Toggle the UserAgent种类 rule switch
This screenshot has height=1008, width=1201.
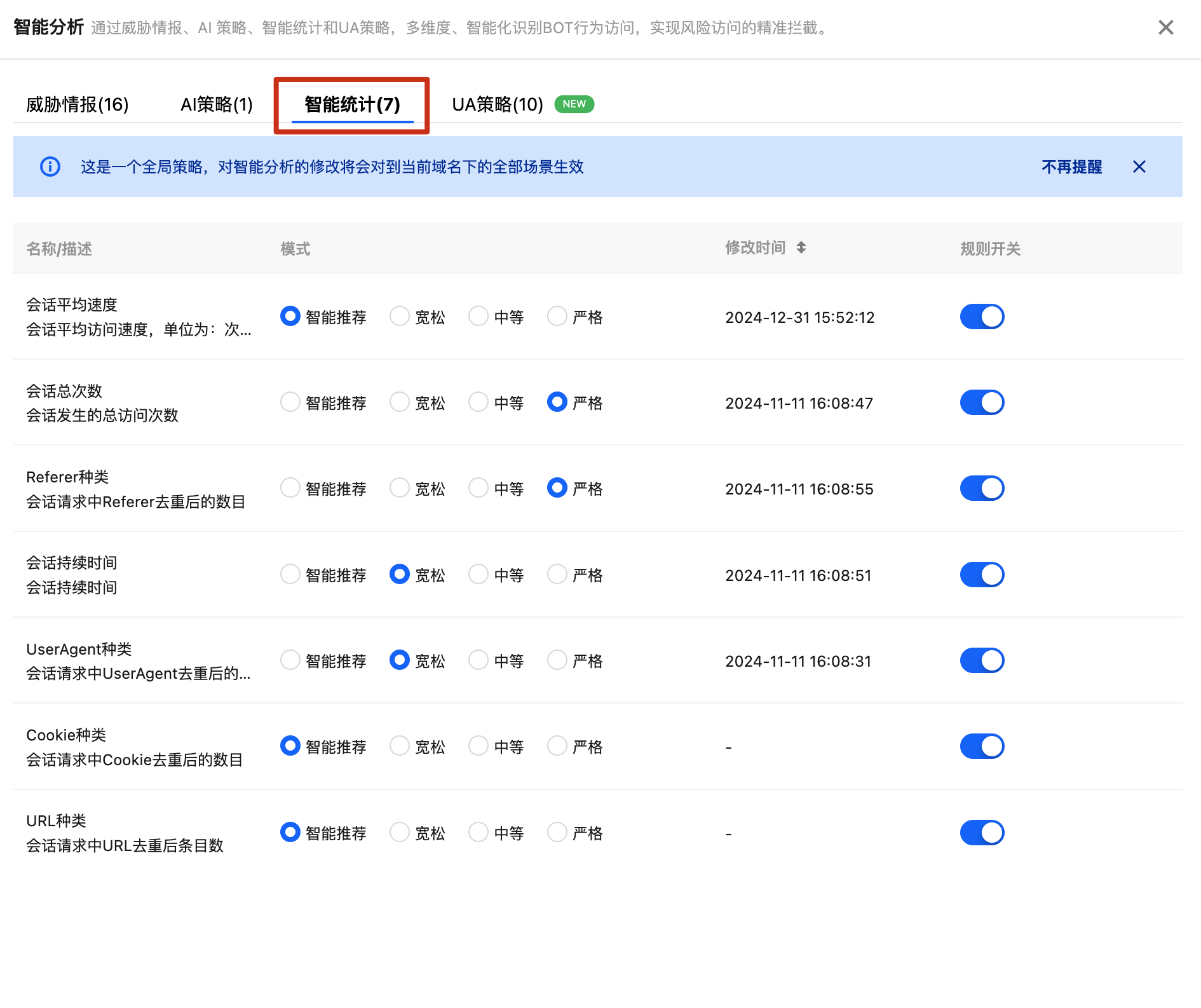click(982, 660)
